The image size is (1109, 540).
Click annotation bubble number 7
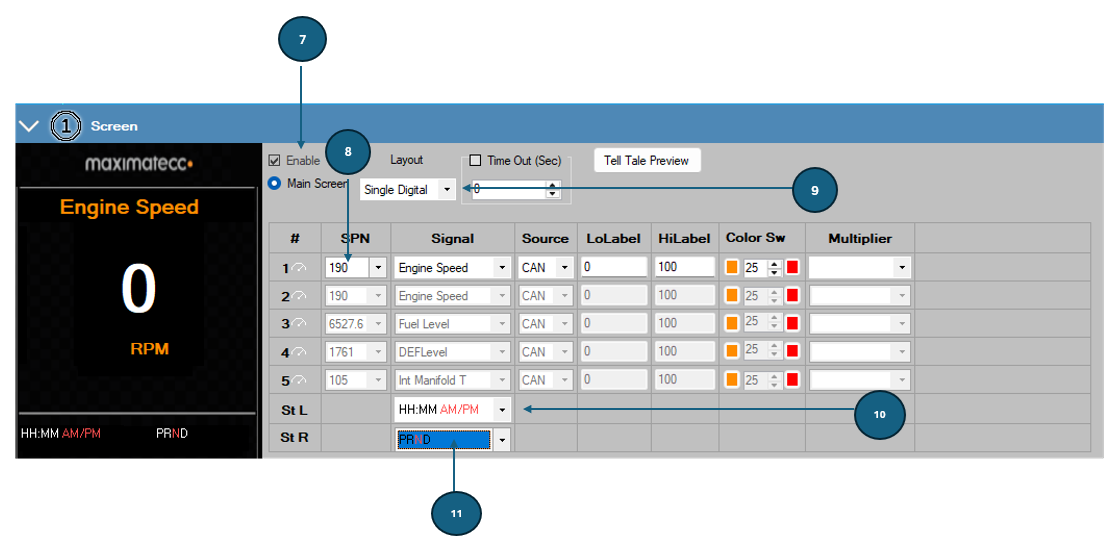(x=303, y=40)
